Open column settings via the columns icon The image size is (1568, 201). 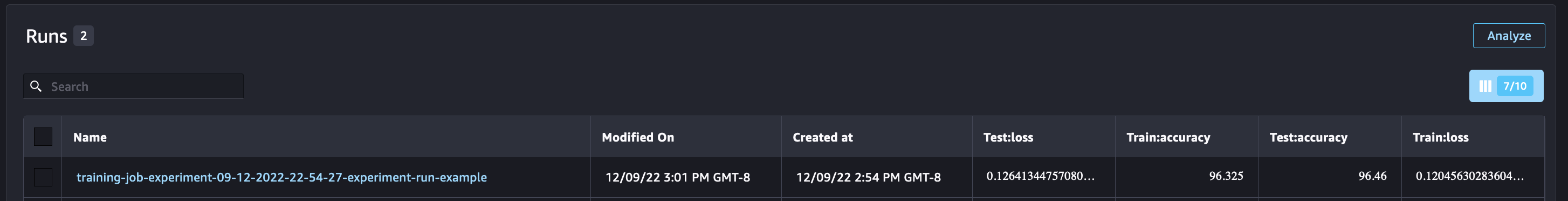[1485, 86]
